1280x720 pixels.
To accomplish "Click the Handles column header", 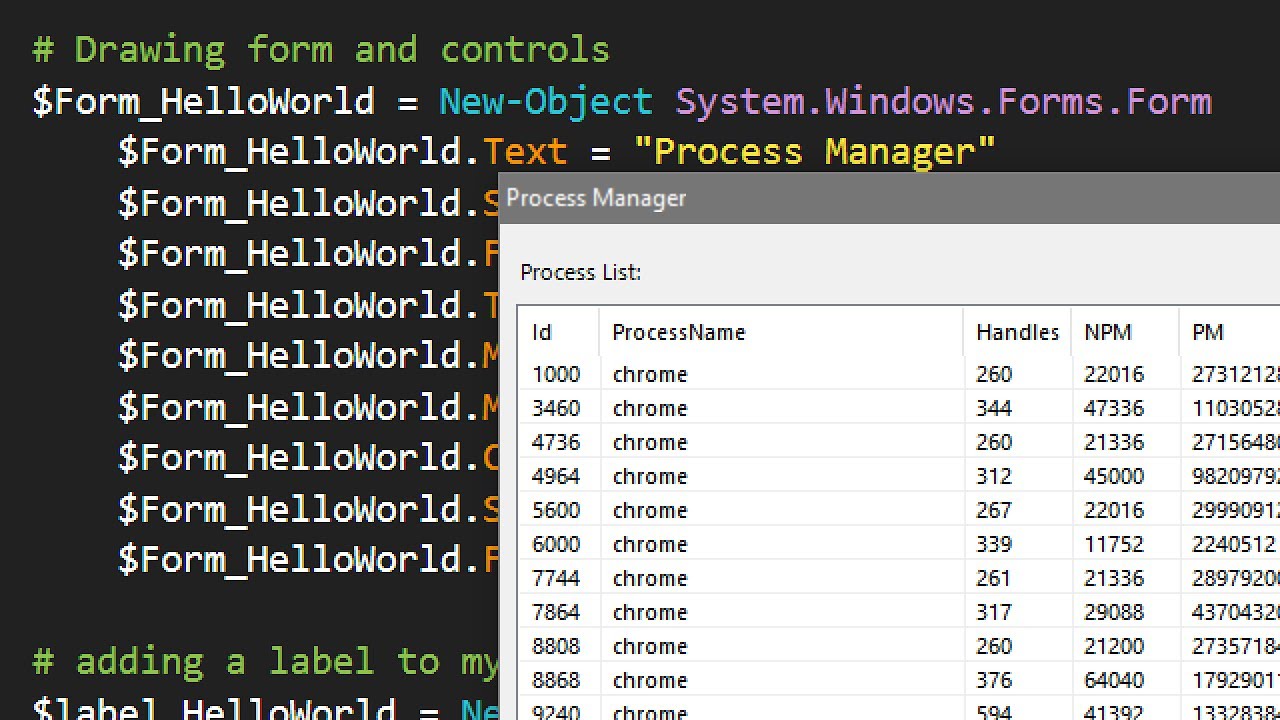I will pyautogui.click(x=1017, y=332).
